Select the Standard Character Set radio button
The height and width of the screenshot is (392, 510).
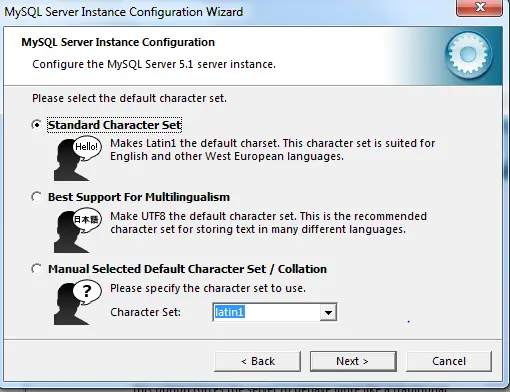pos(37,125)
